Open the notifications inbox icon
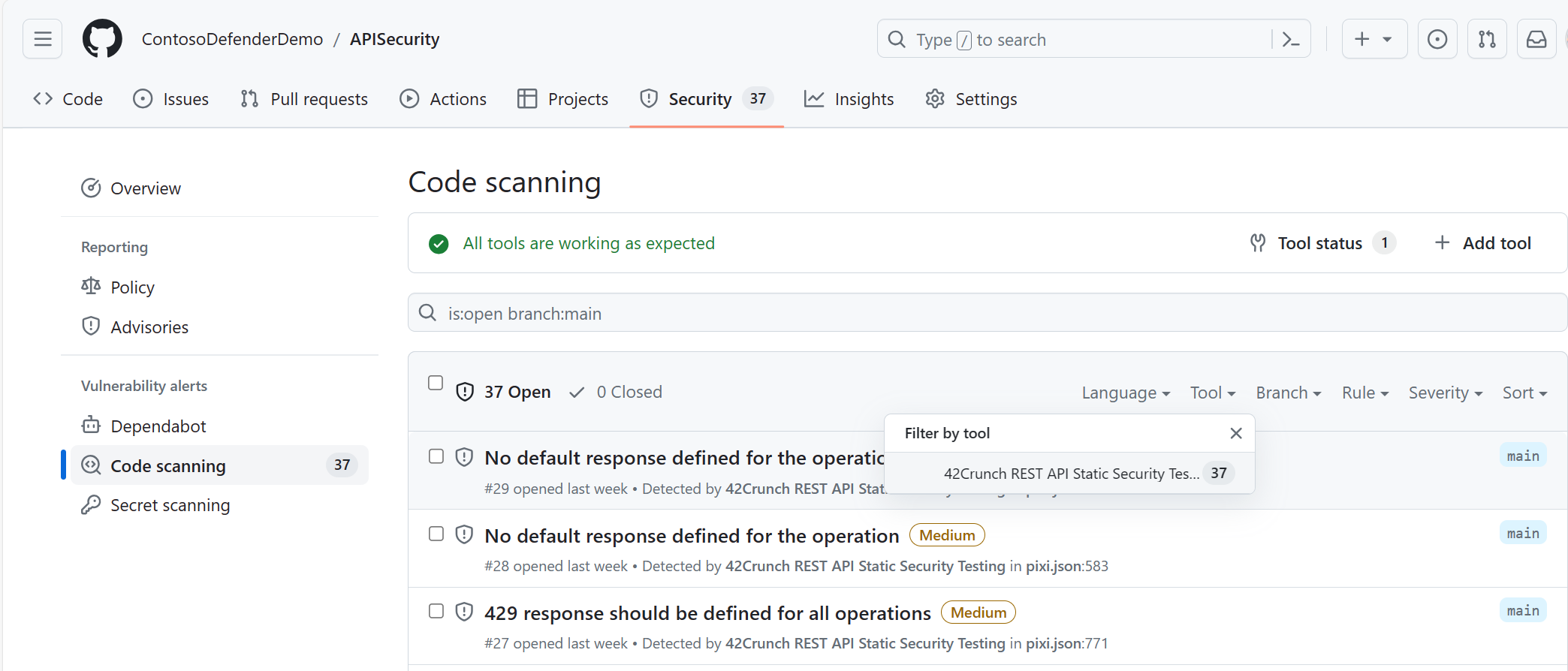Screen dimensions: 1568x671 (1536, 39)
